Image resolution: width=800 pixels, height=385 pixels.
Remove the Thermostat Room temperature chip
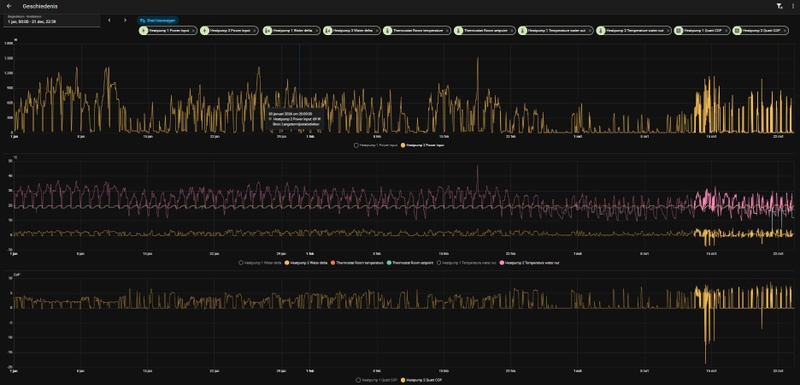(447, 31)
